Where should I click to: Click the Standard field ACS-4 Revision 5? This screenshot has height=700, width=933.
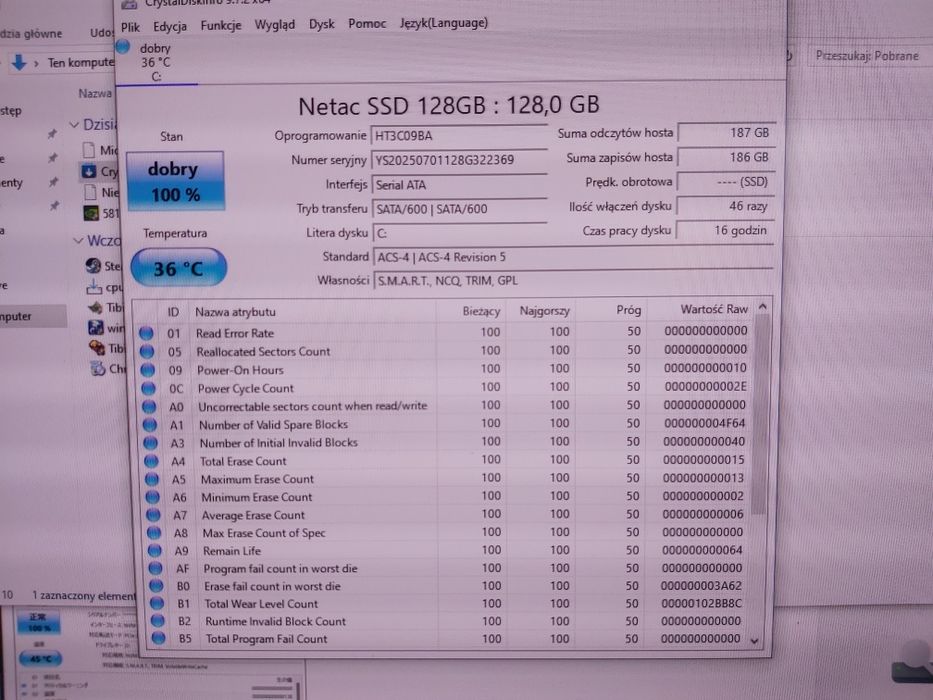click(573, 257)
